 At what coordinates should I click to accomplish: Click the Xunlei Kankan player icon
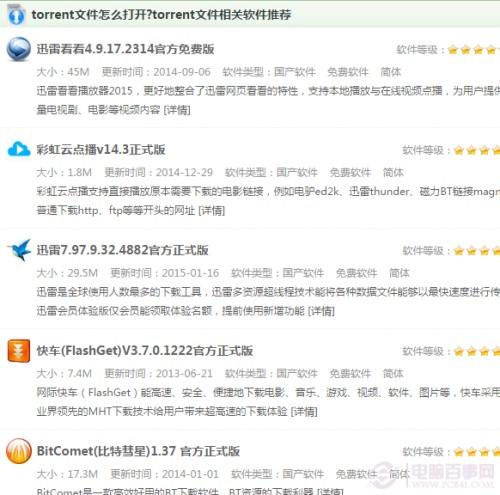click(19, 49)
